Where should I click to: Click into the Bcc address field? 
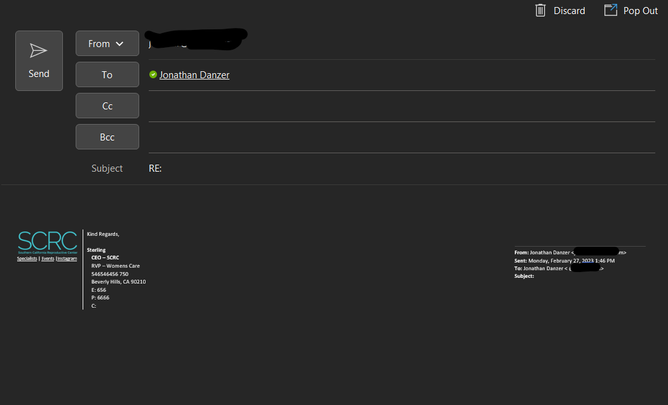coord(402,137)
